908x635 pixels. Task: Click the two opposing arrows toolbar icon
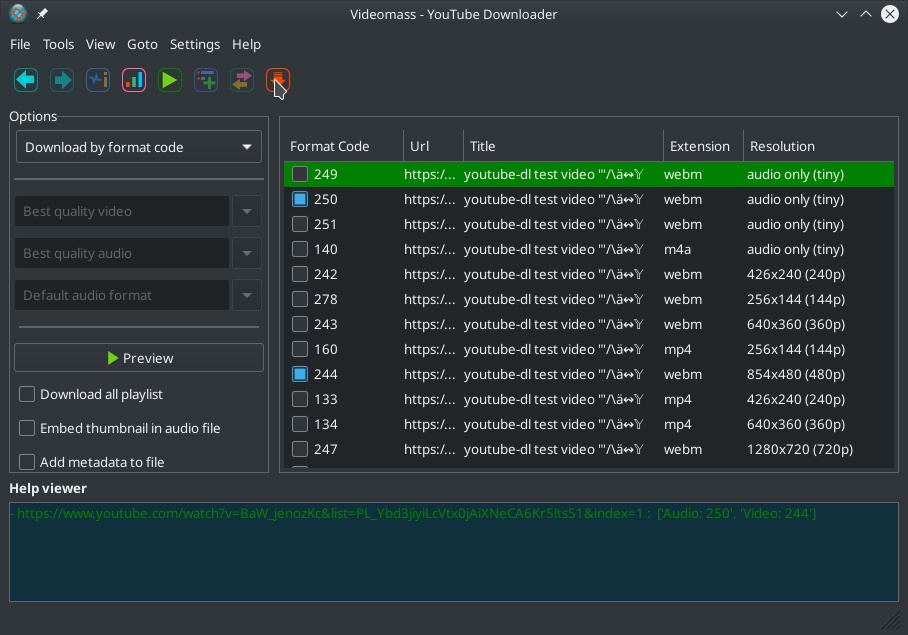(241, 80)
